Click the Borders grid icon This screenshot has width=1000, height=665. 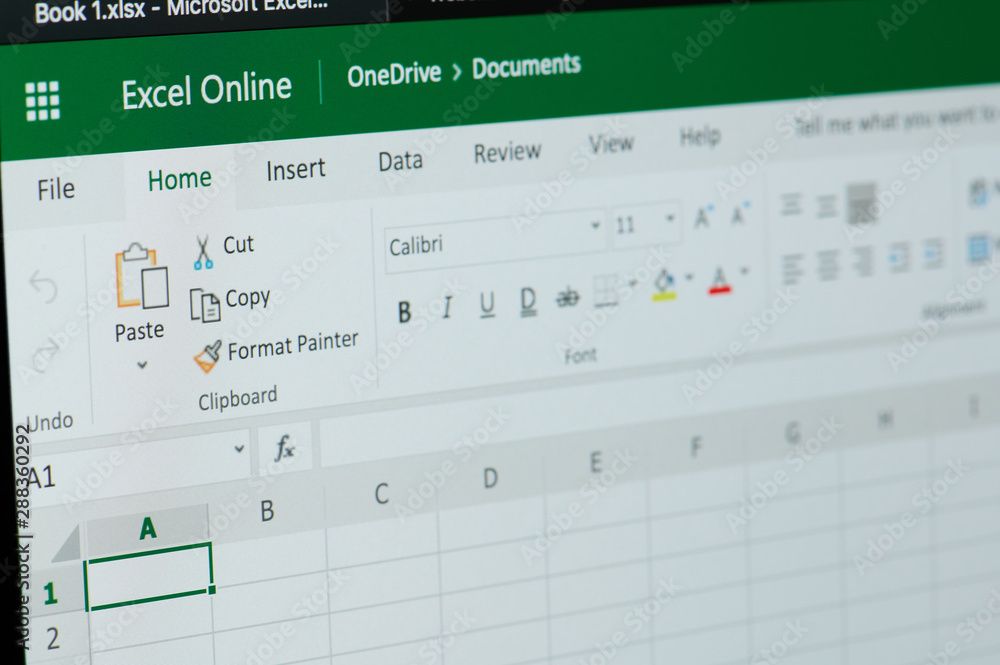coord(605,291)
